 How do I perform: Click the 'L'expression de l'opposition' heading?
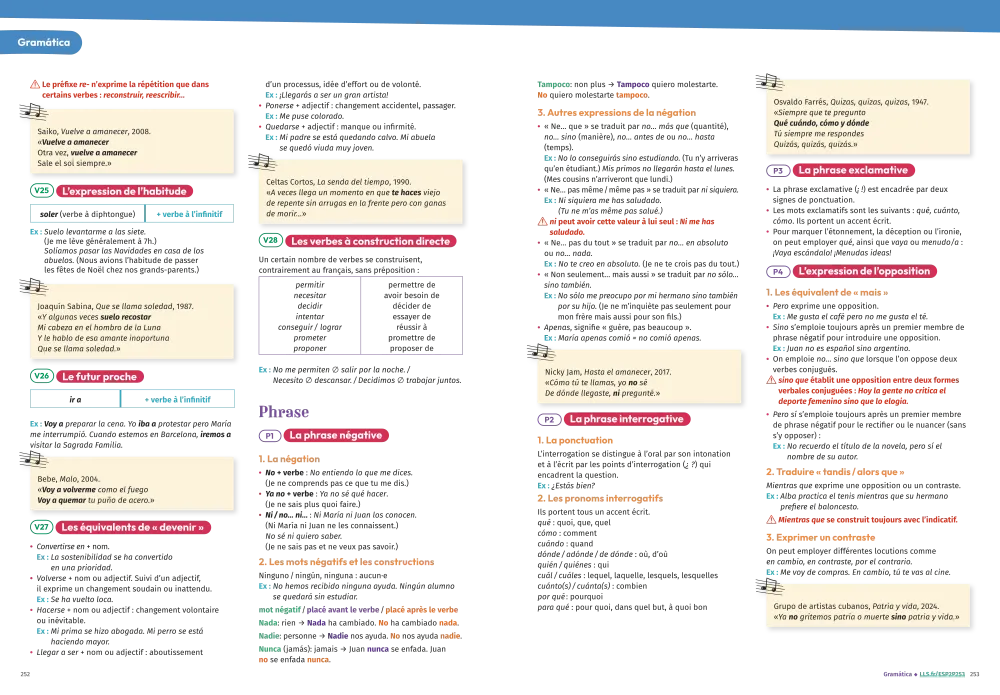(x=863, y=271)
